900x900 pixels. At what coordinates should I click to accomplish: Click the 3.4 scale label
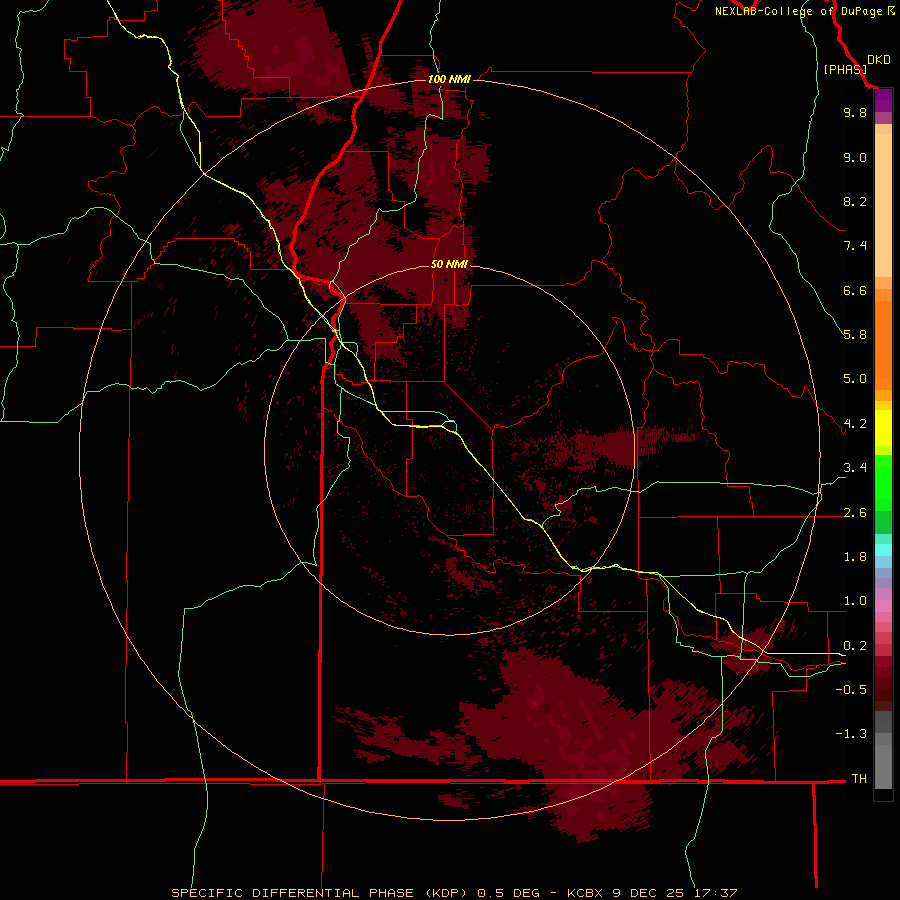point(855,468)
